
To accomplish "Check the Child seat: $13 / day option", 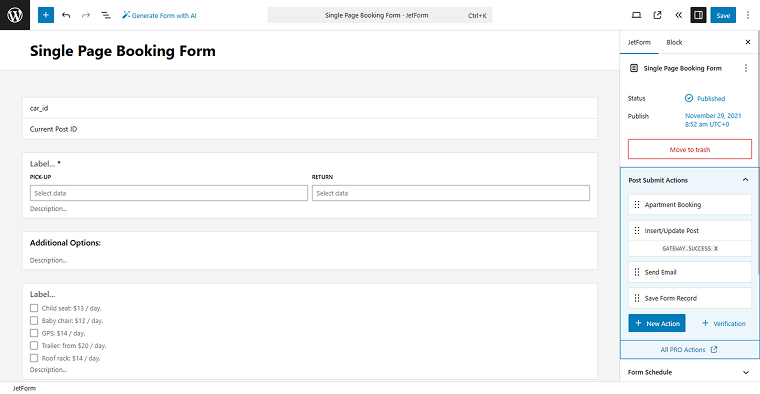I will [x=34, y=308].
